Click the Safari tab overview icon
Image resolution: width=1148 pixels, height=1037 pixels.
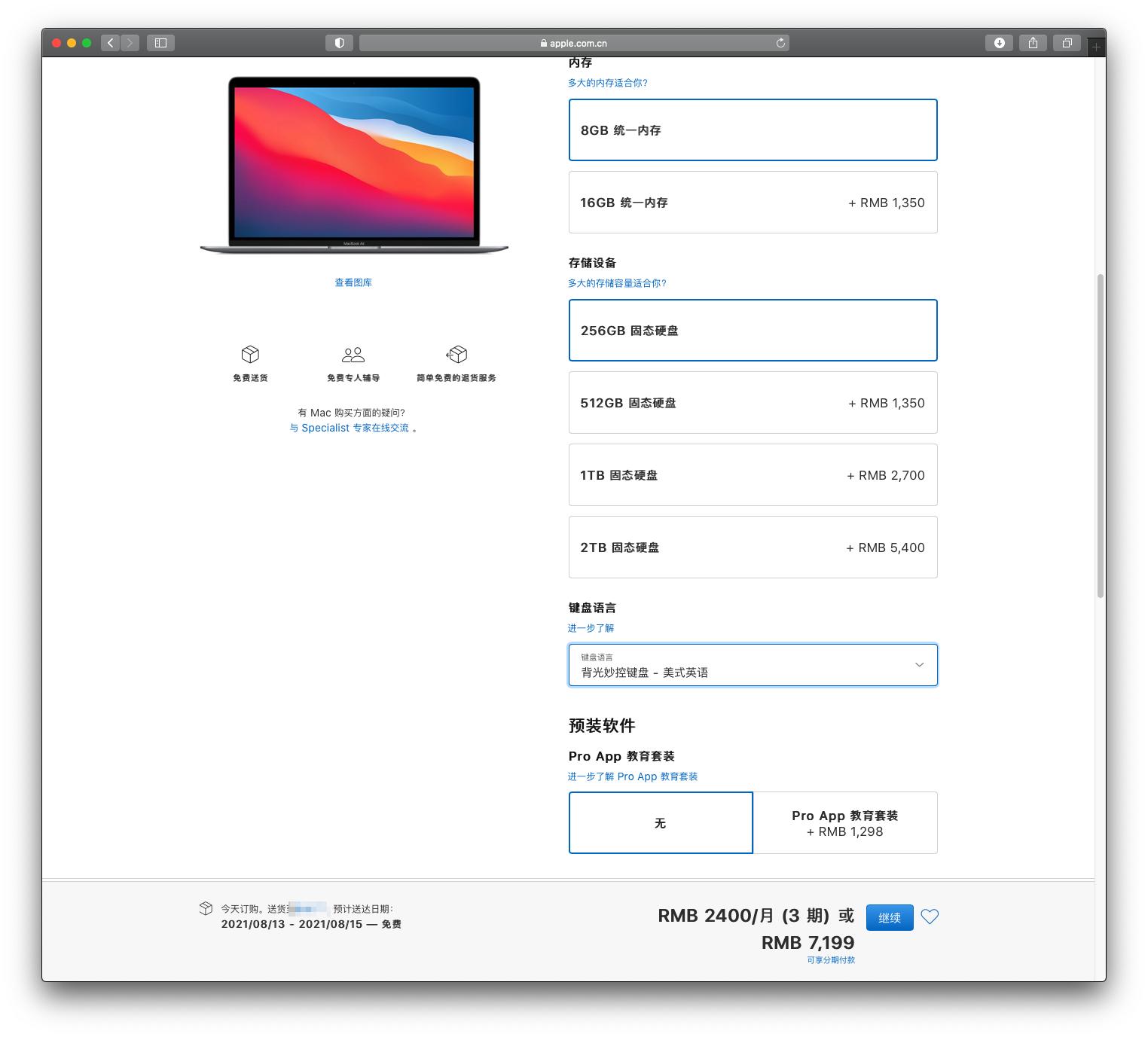click(x=1067, y=43)
